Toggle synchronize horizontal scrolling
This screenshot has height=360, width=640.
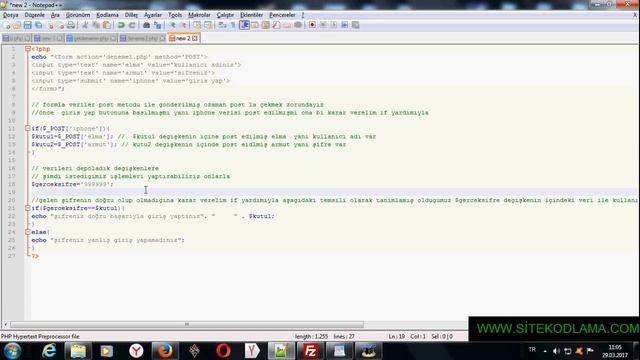208,25
